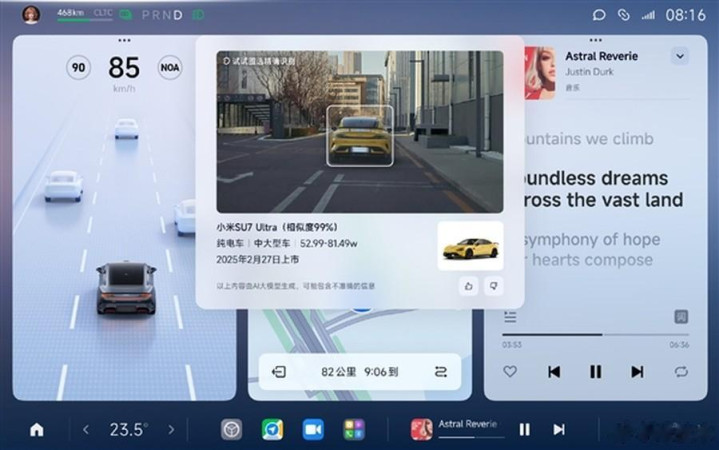Open the messages chat bubble icon
The height and width of the screenshot is (450, 719).
599,15
